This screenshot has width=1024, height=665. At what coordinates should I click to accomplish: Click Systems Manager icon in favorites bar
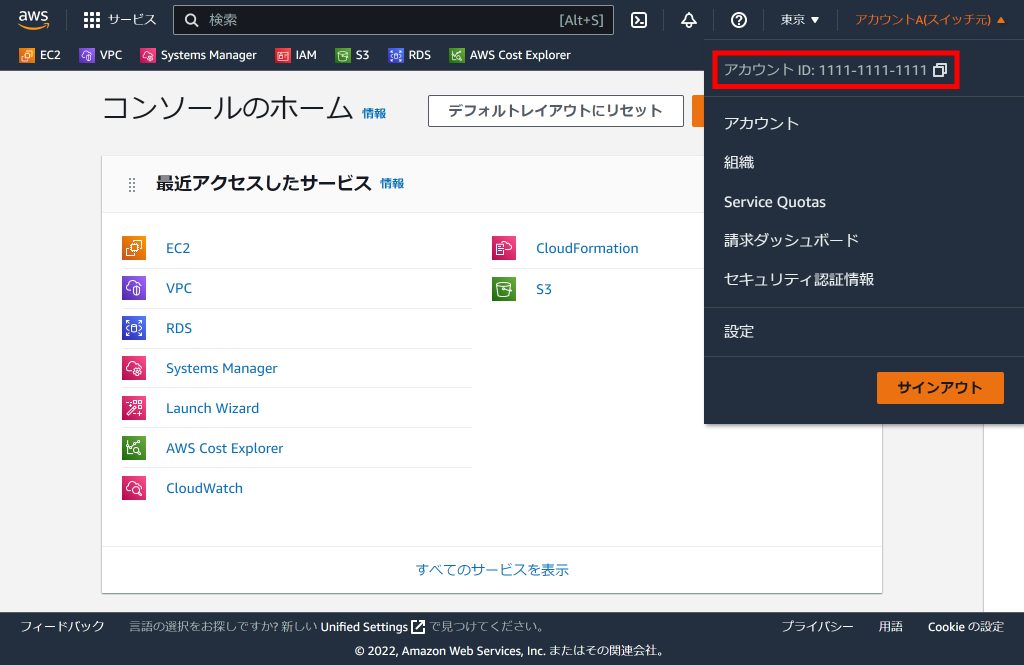click(148, 56)
